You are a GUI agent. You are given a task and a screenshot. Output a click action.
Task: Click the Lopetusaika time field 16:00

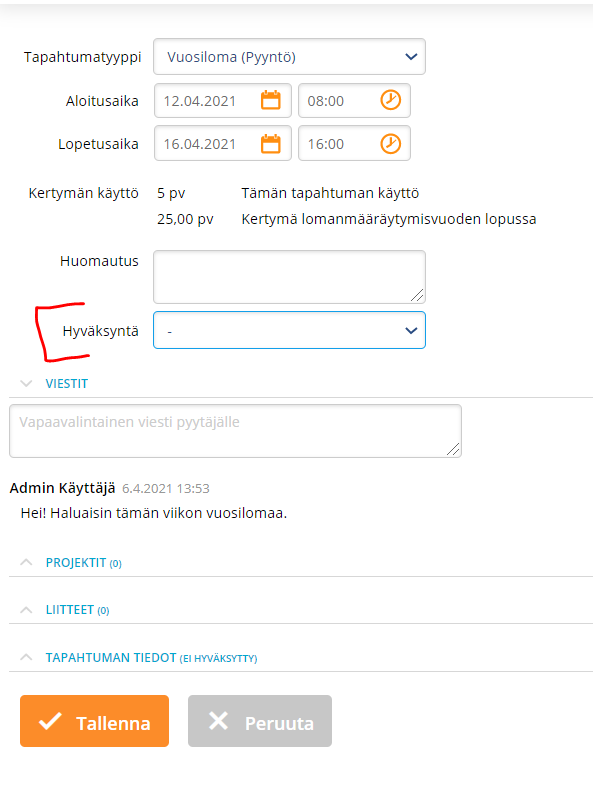coord(355,144)
